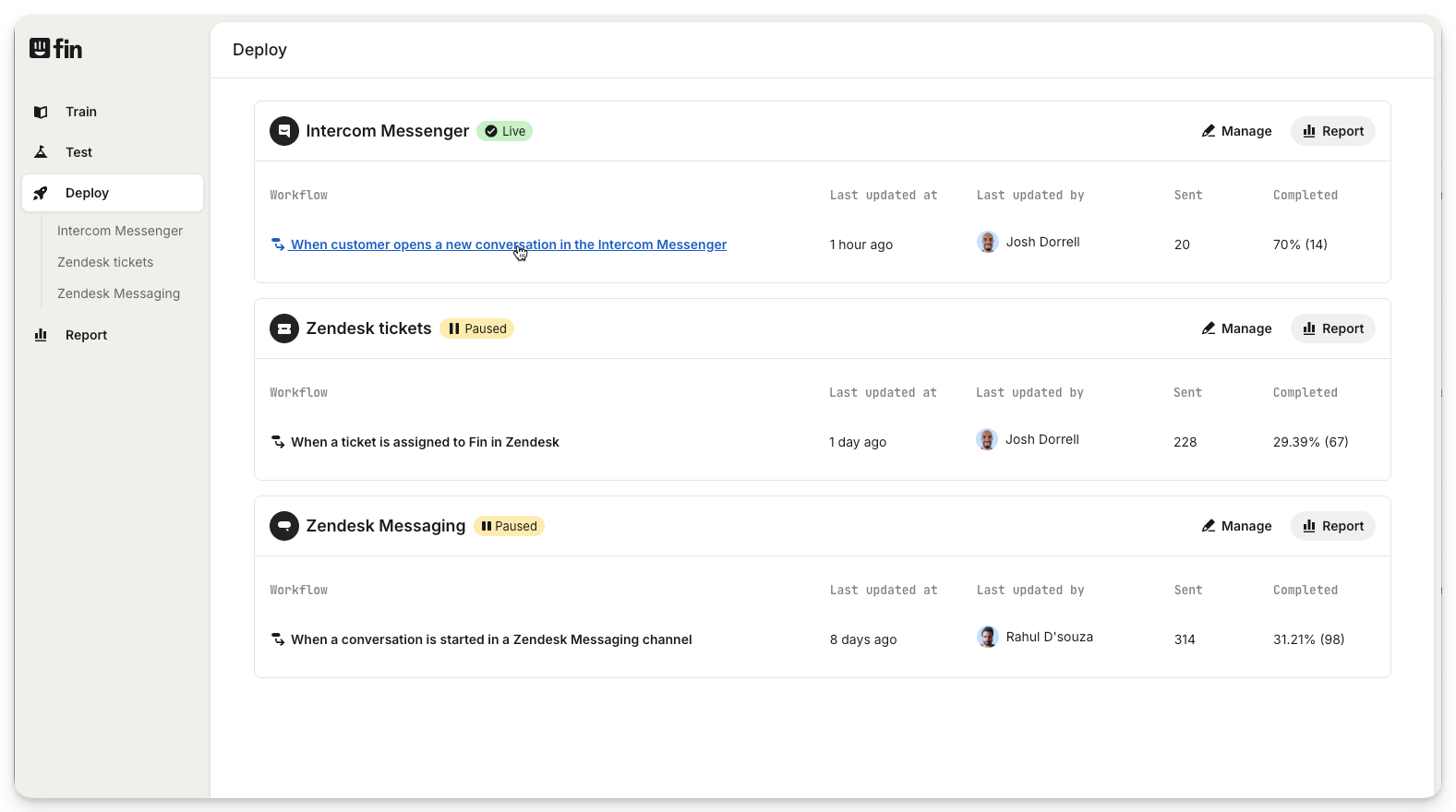Click the Deploy rocket icon
Viewport: 1456px width, 812px height.
coord(41,193)
